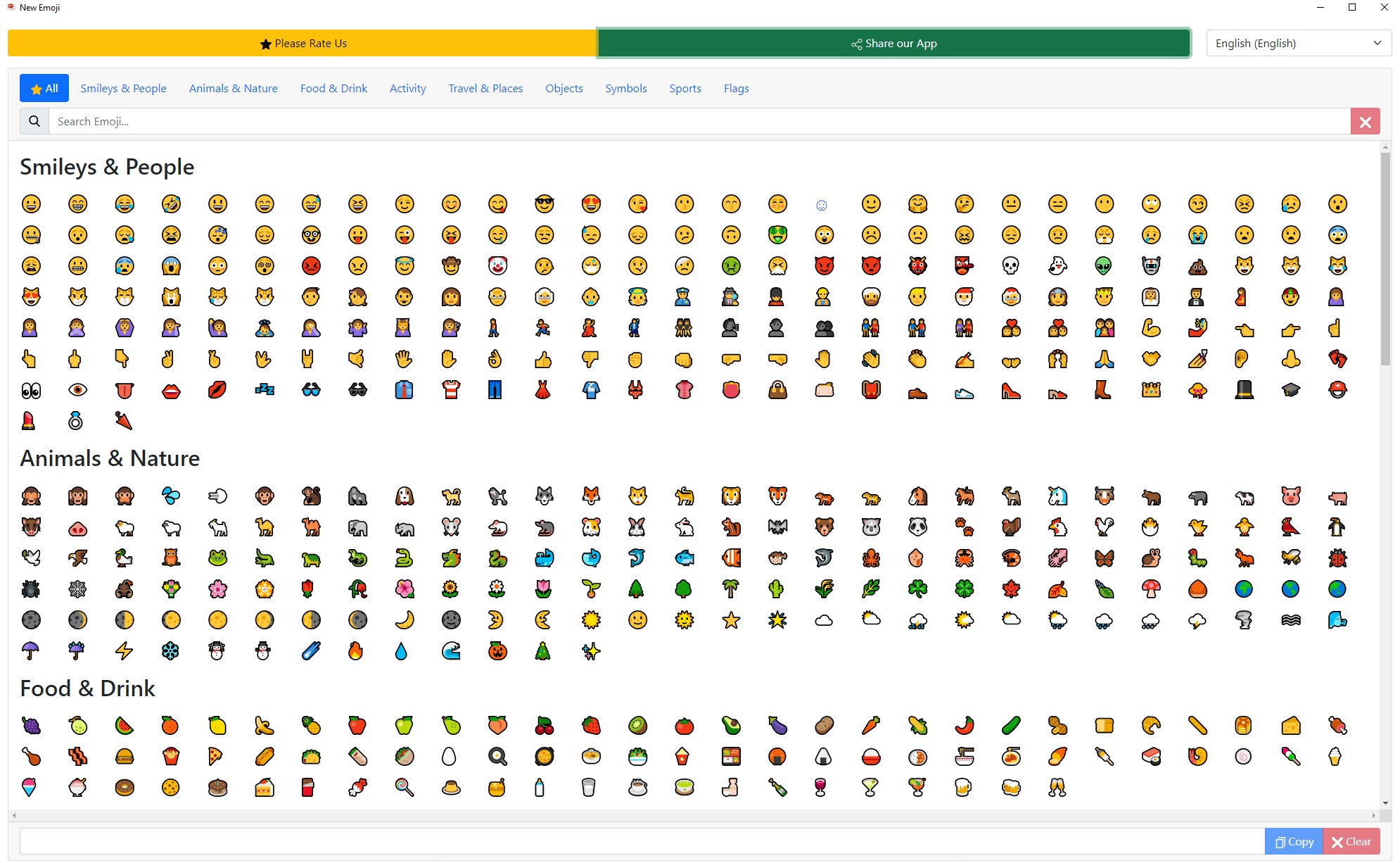Pick the clown face emoji
This screenshot has height=863, width=1400.
pyautogui.click(x=498, y=266)
